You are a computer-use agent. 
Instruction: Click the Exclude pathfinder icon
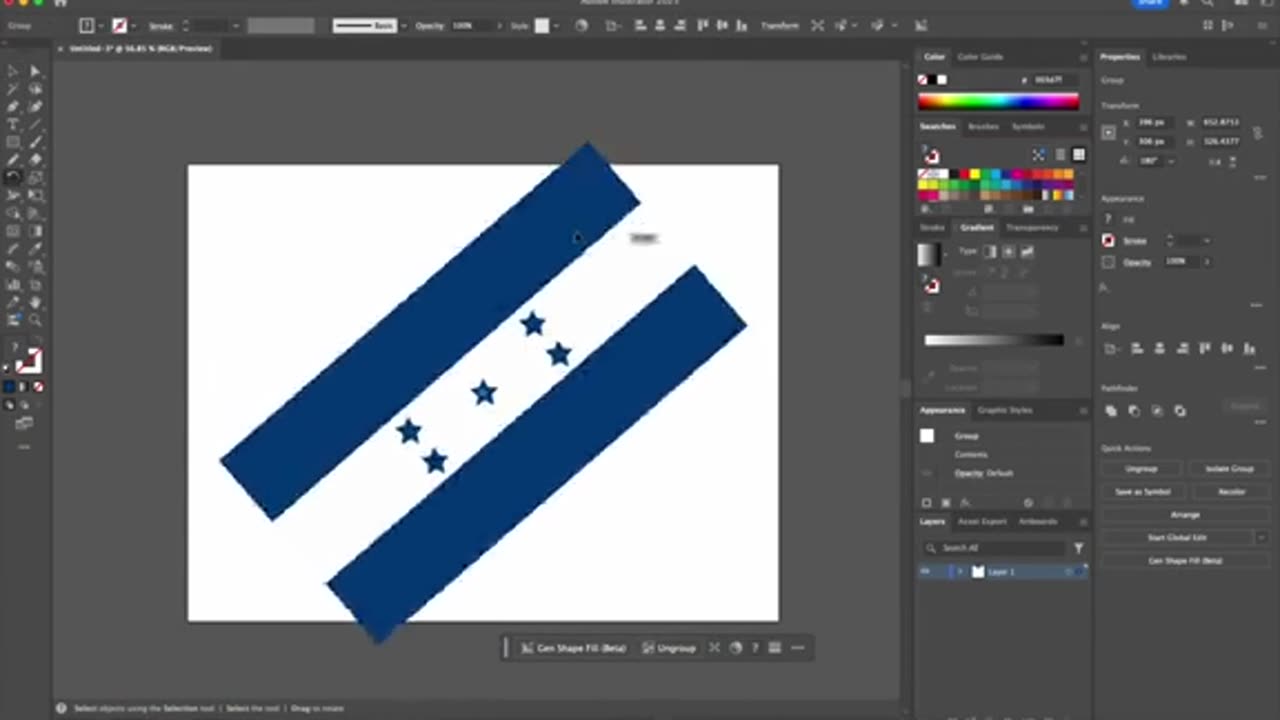pos(1180,411)
